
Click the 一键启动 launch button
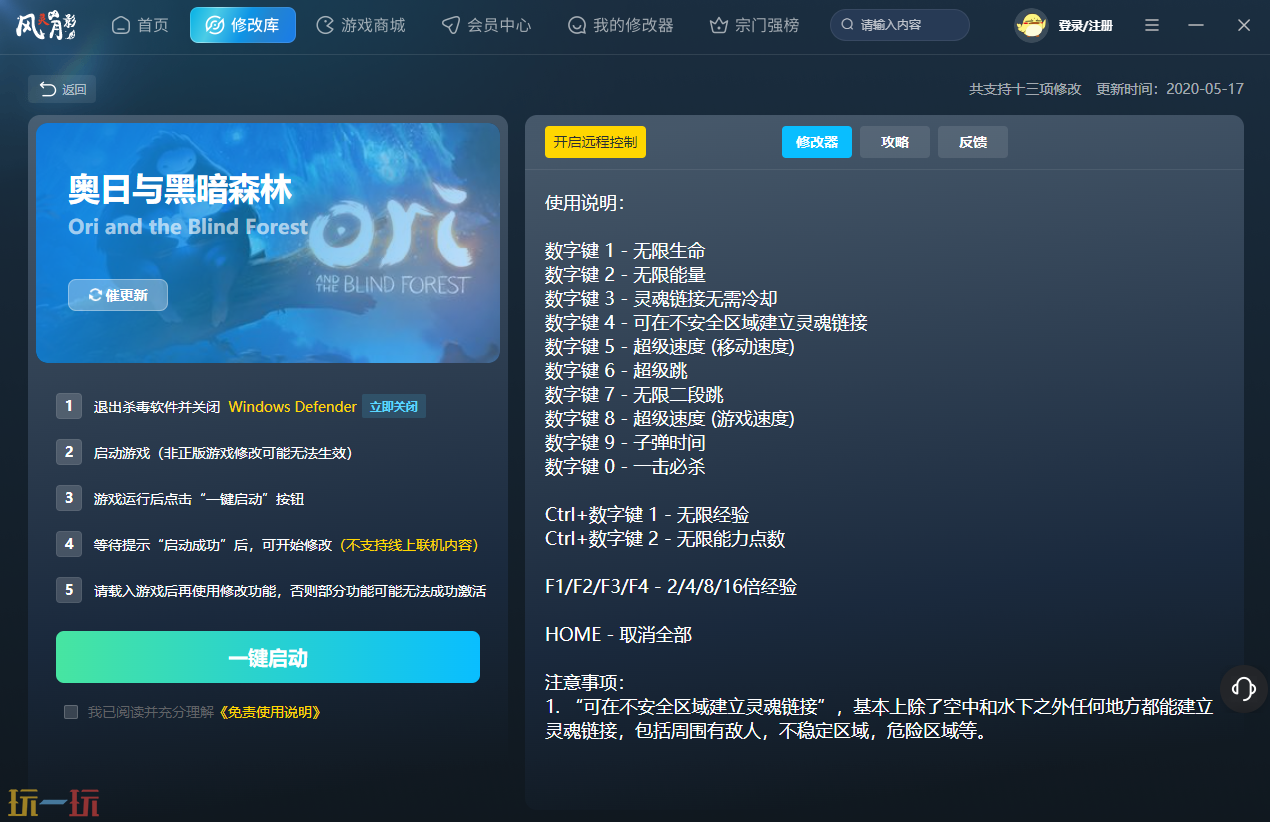click(x=268, y=657)
